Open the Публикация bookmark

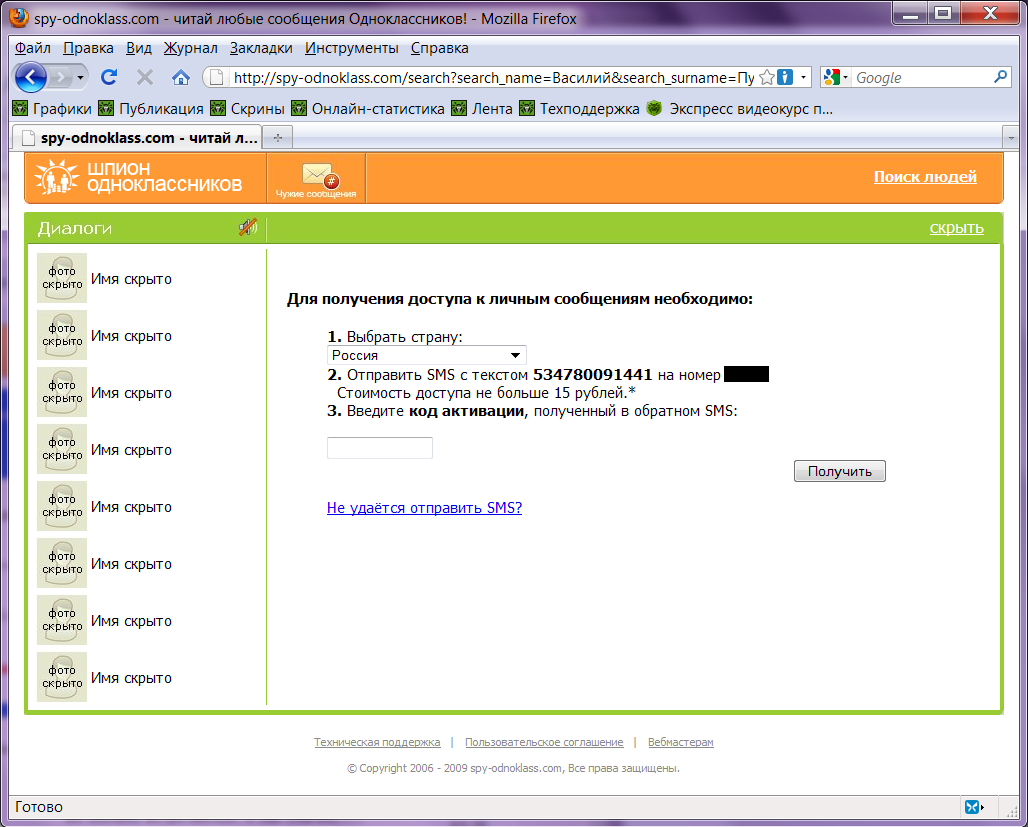[151, 109]
